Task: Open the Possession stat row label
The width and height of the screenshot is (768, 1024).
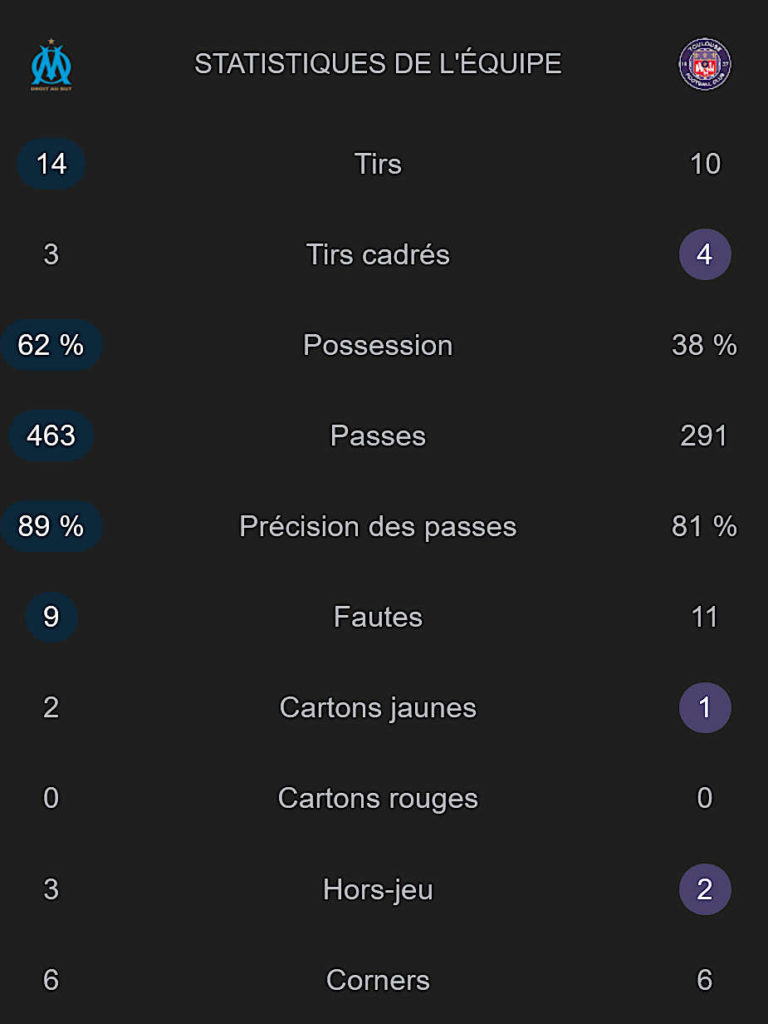Action: pyautogui.click(x=378, y=345)
